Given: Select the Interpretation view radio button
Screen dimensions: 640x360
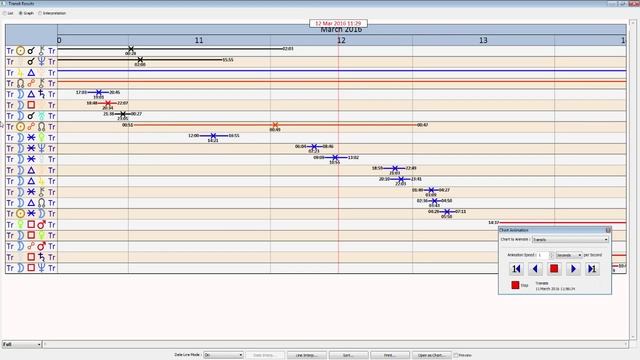Looking at the screenshot, I should tap(40, 13).
